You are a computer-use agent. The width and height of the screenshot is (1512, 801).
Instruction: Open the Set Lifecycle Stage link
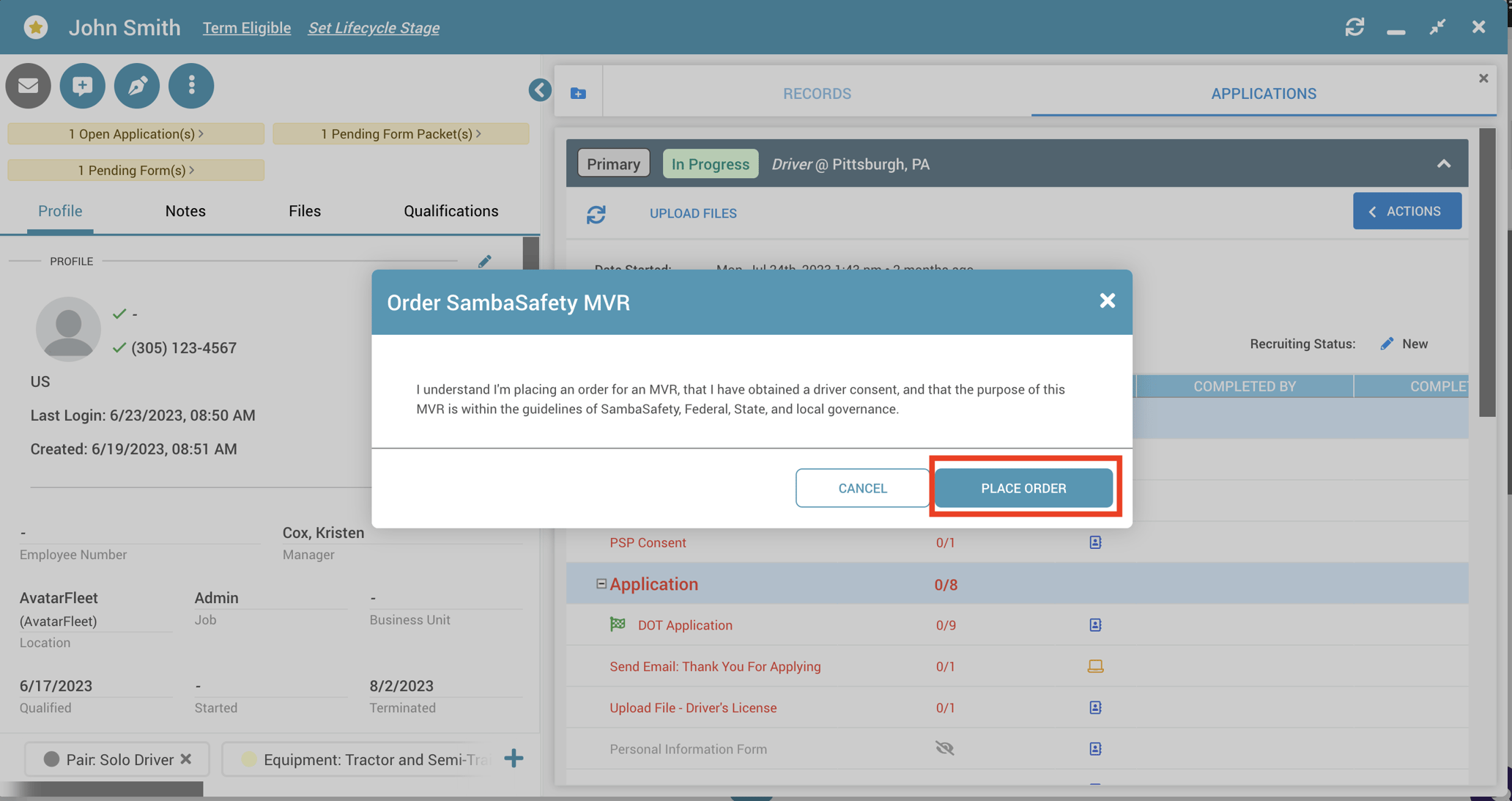[374, 28]
